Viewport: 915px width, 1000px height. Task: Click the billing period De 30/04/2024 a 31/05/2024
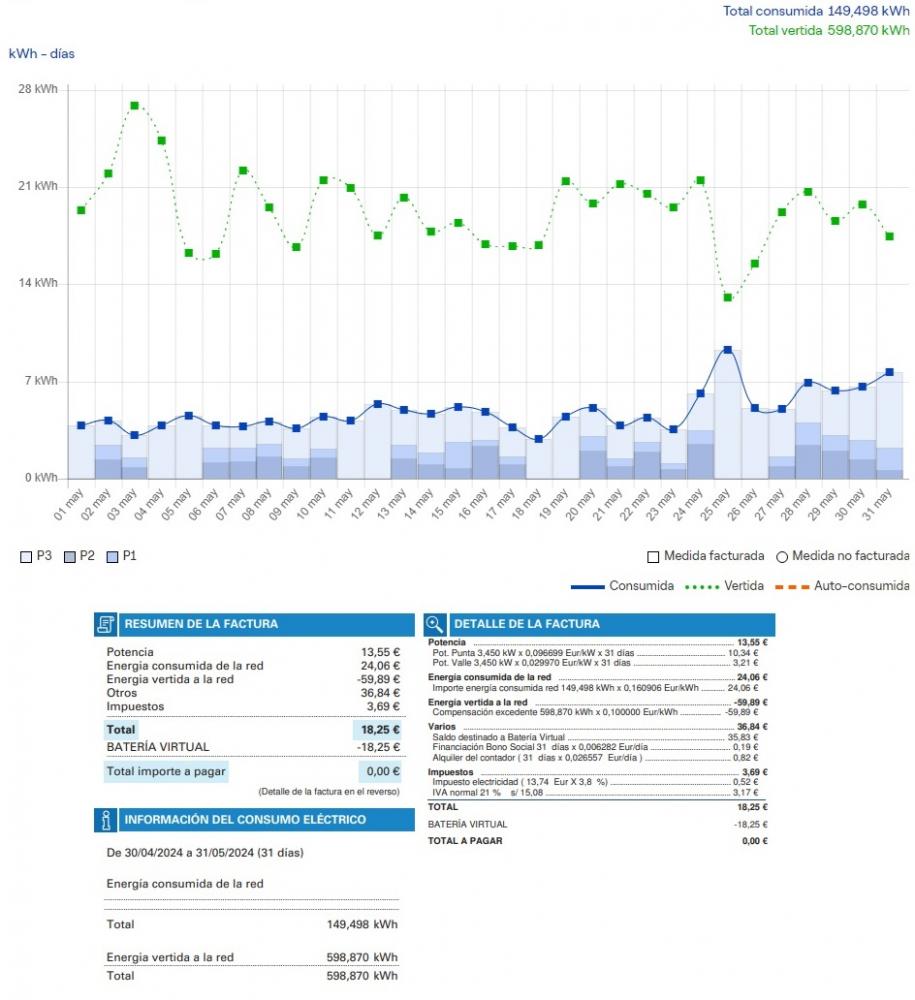pos(205,853)
